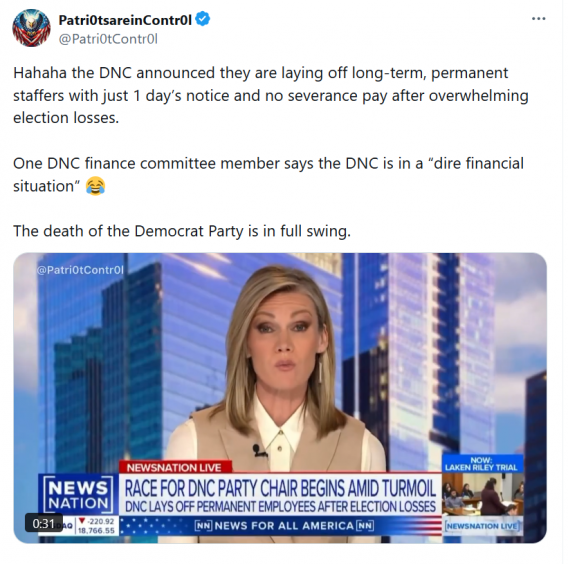Click the blue verified checkmark badge

203,19
